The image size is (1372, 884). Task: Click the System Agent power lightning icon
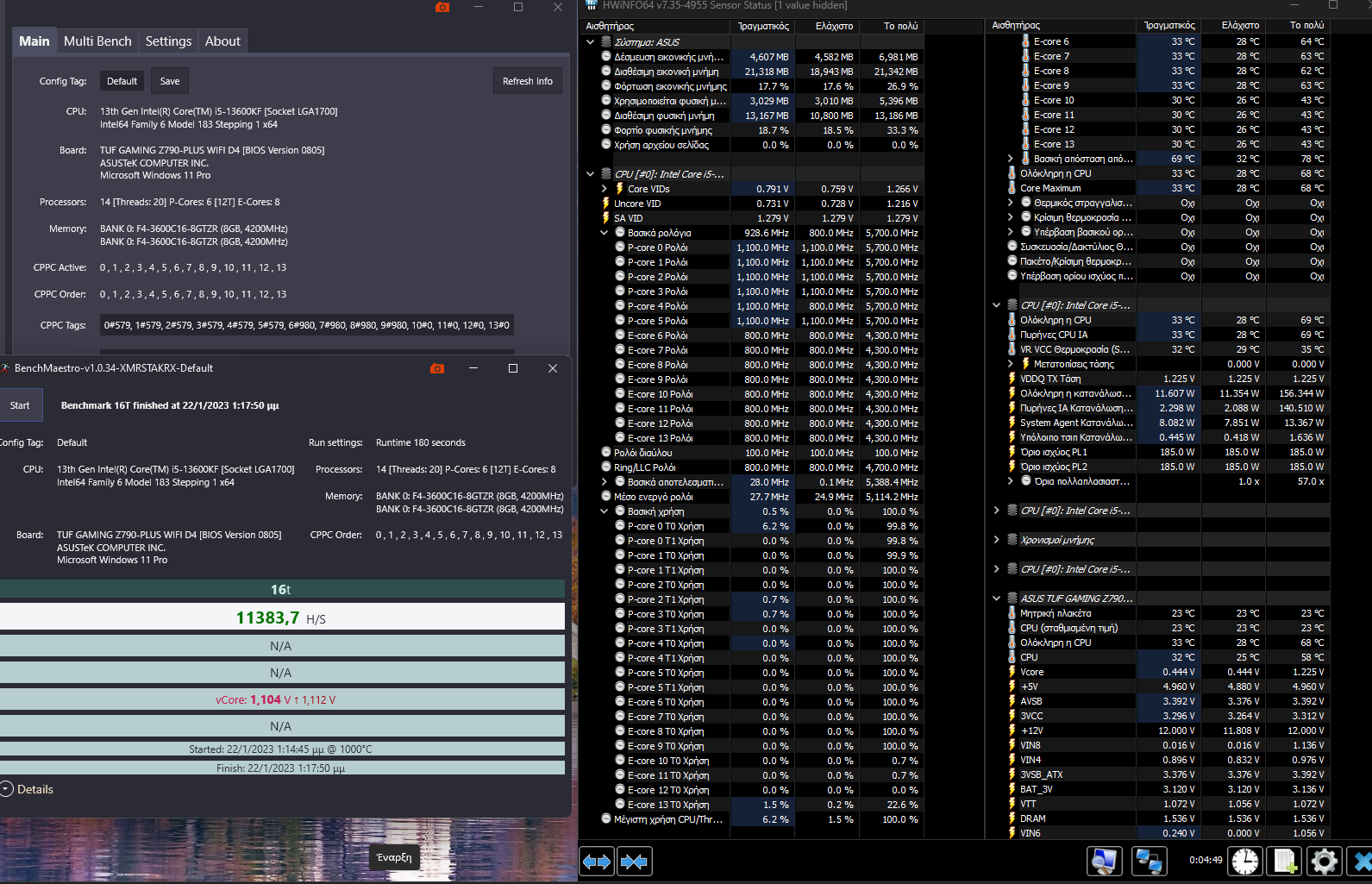[x=1012, y=423]
